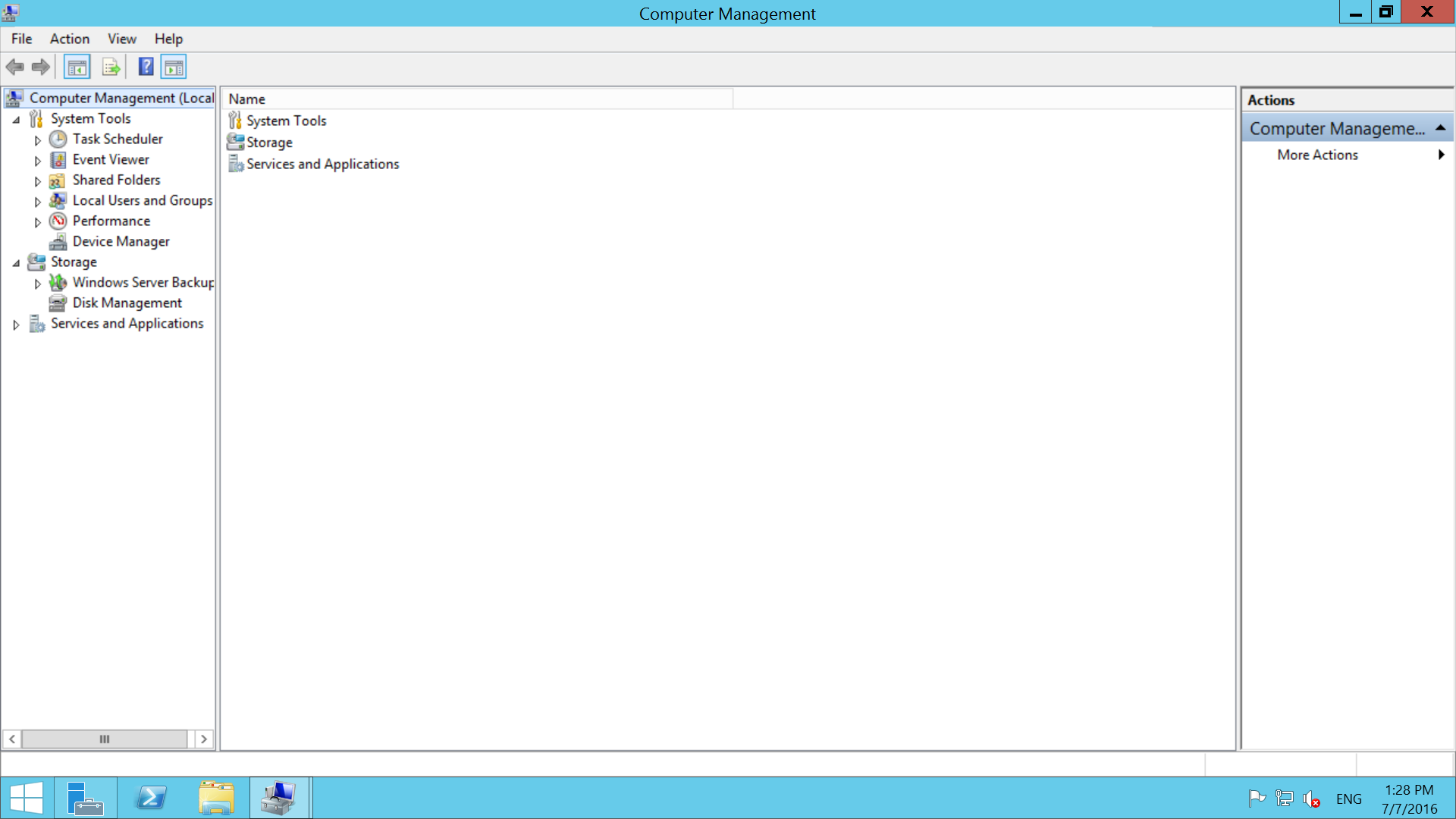The width and height of the screenshot is (1456, 819).
Task: Click Services and Applications icon in tree
Action: 36,324
